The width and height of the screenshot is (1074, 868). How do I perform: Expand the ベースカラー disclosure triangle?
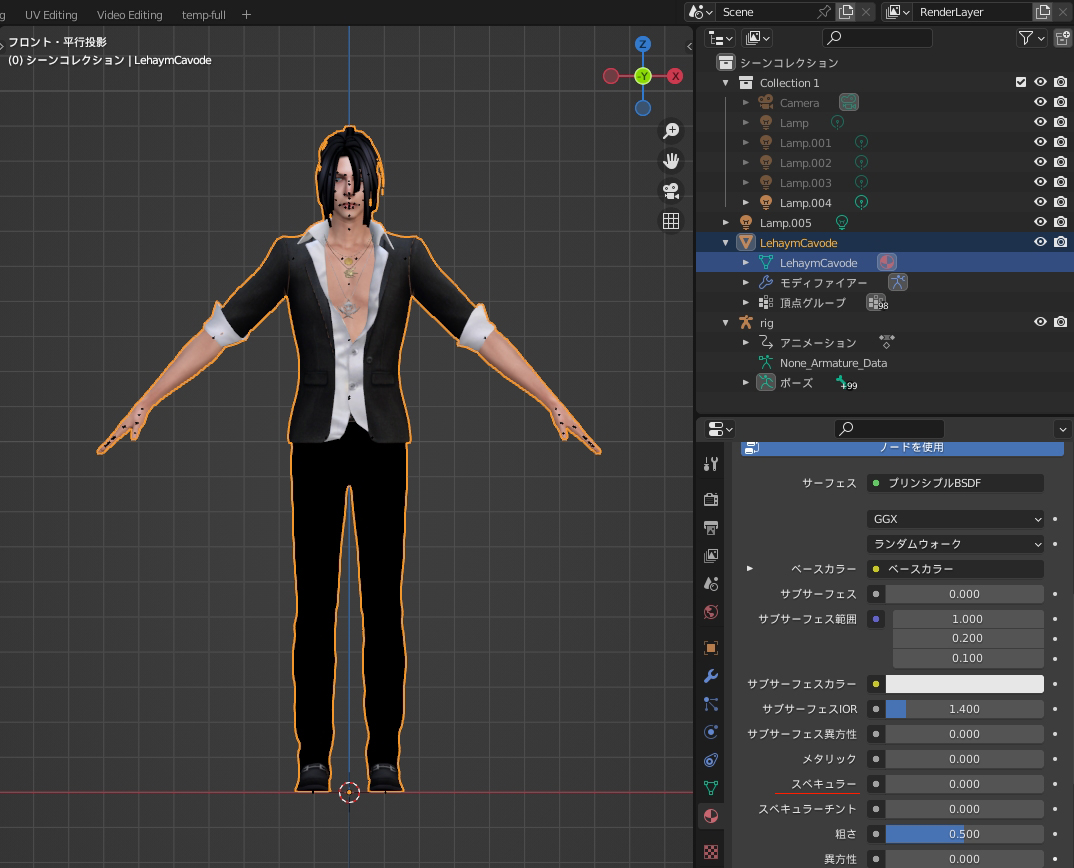pos(750,569)
